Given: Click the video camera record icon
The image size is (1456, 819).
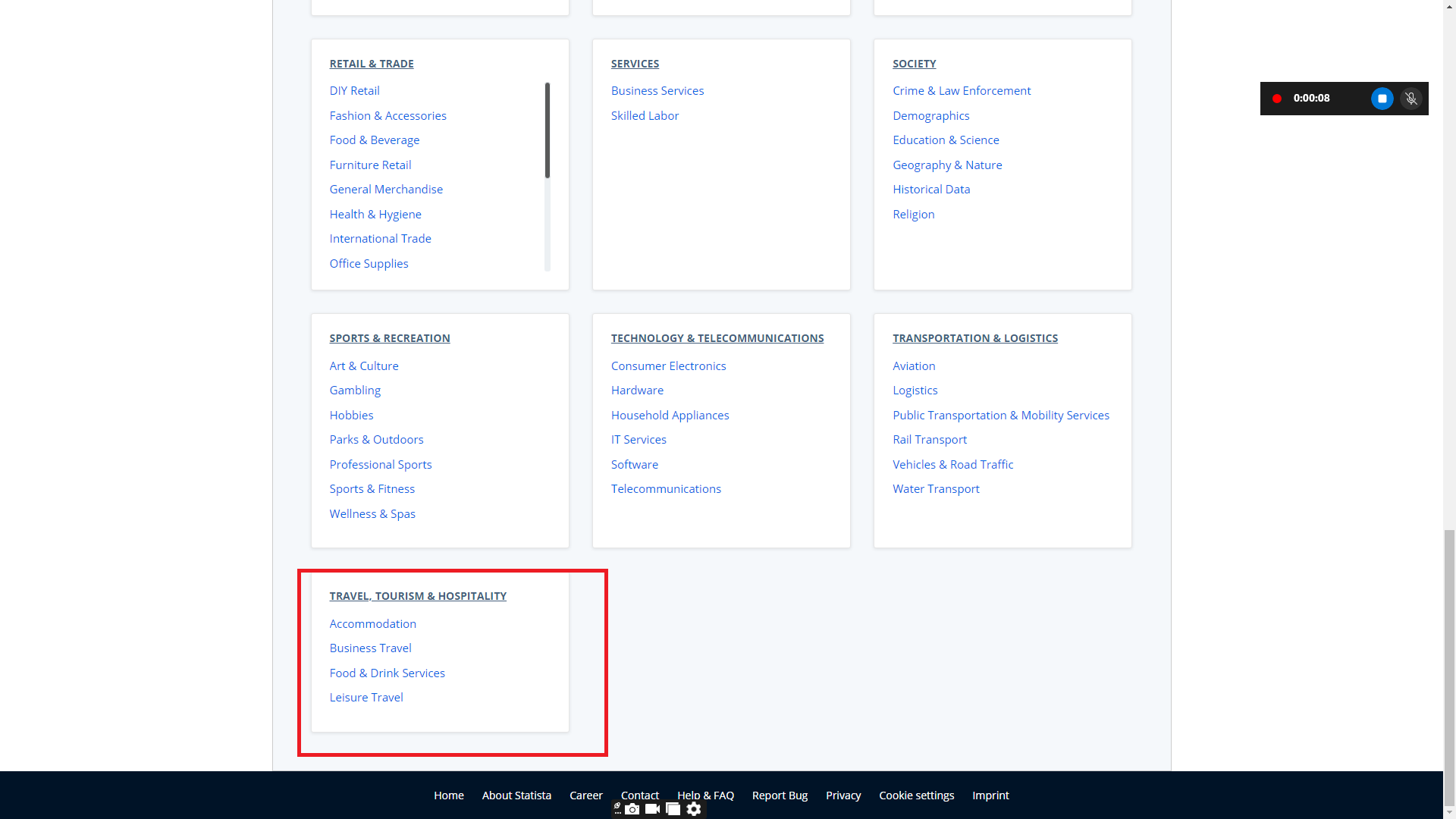Looking at the screenshot, I should pos(652,809).
